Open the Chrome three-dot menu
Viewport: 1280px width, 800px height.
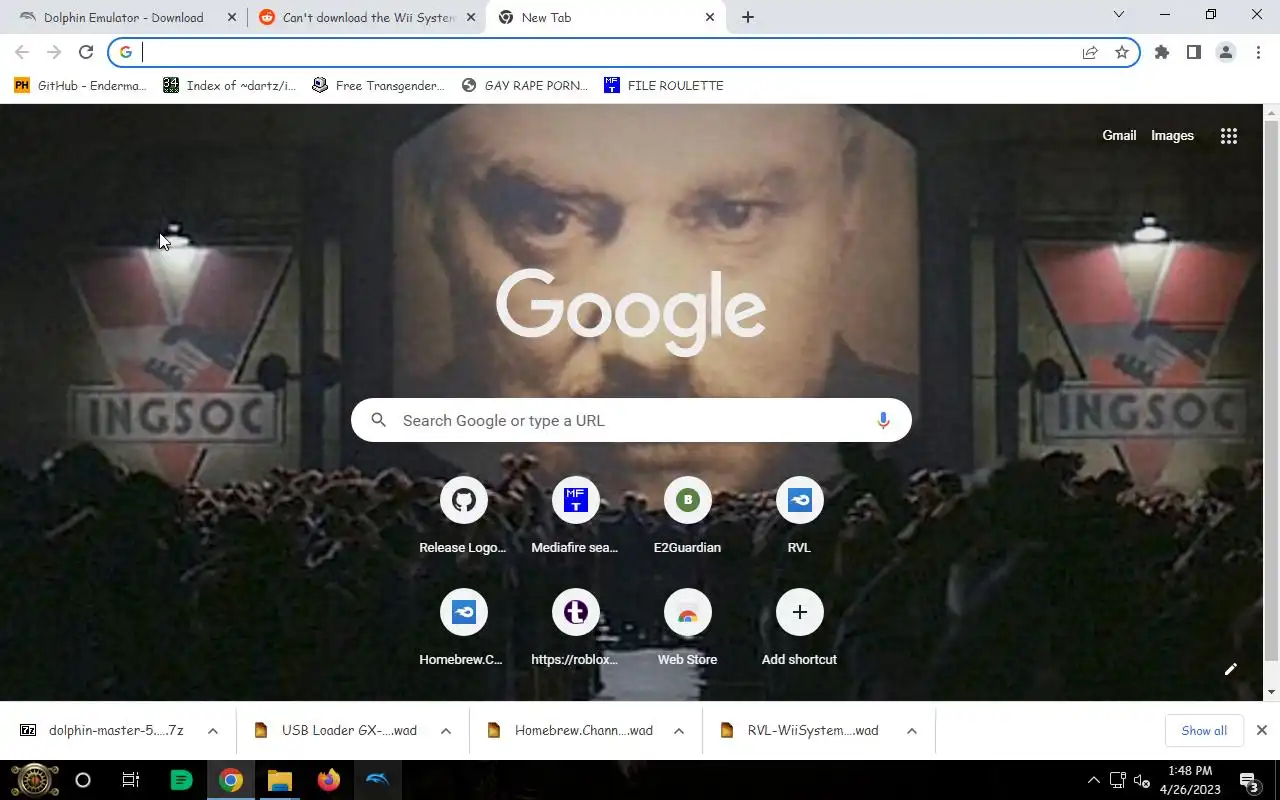coord(1258,53)
